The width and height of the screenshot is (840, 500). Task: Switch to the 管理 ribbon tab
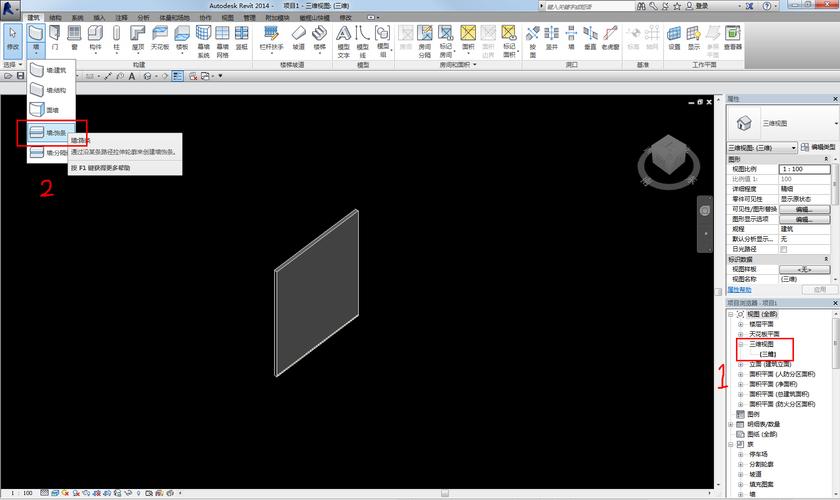click(249, 18)
